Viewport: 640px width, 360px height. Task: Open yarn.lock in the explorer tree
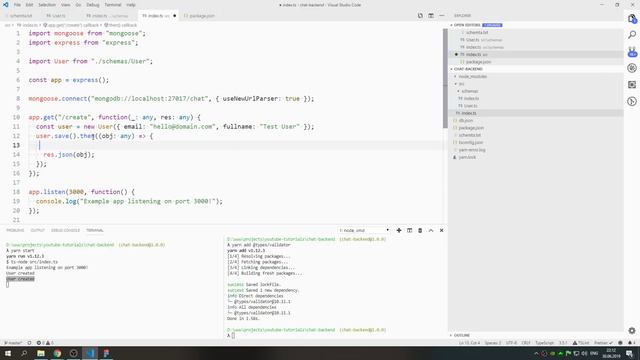point(467,157)
